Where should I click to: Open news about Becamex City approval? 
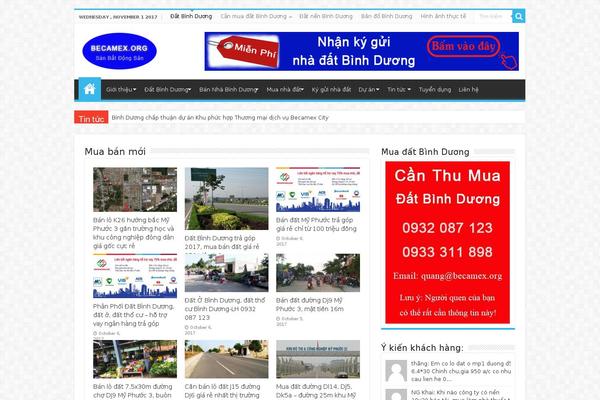pos(220,118)
